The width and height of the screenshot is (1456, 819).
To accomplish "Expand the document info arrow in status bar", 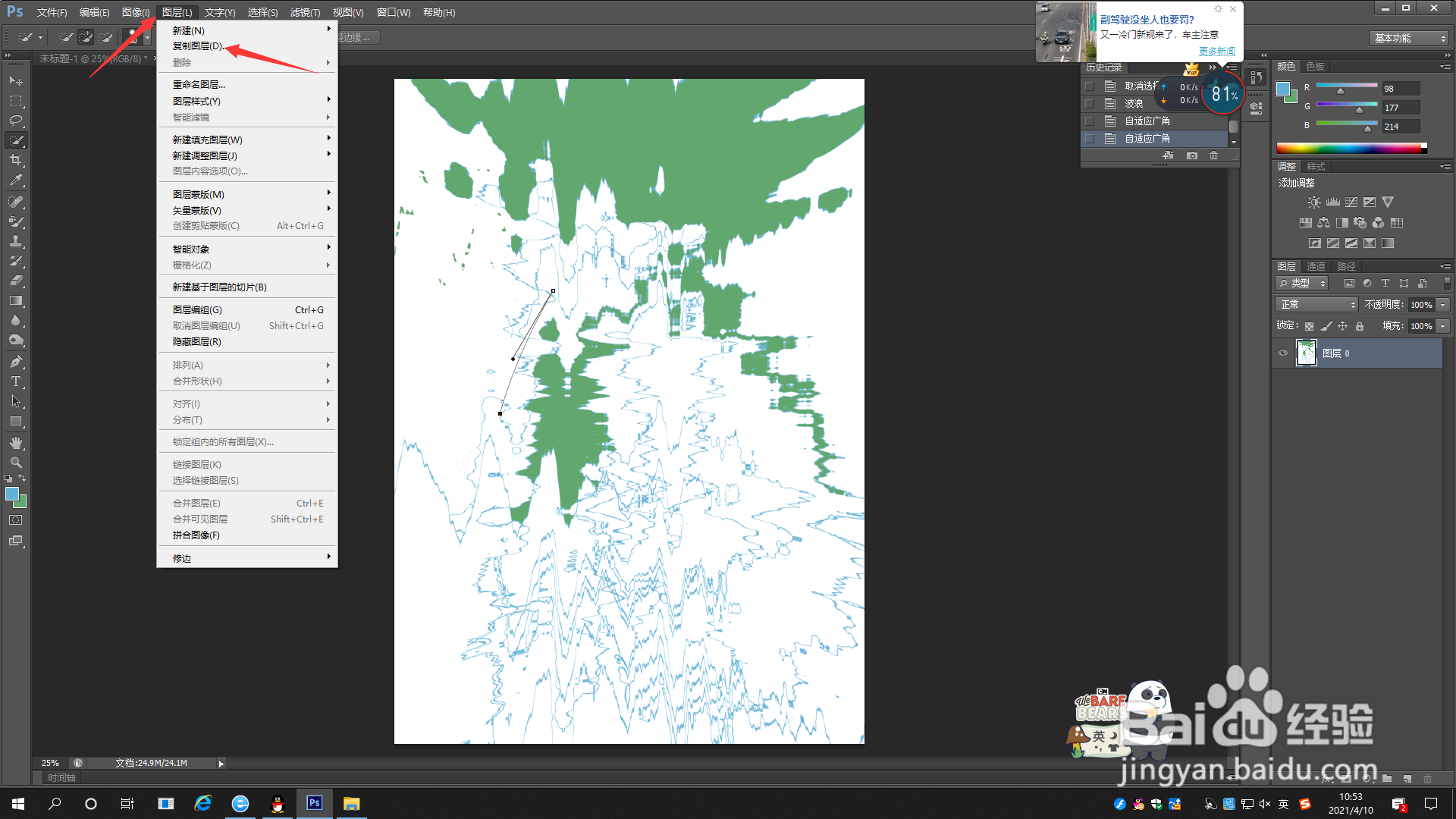I will click(x=221, y=764).
